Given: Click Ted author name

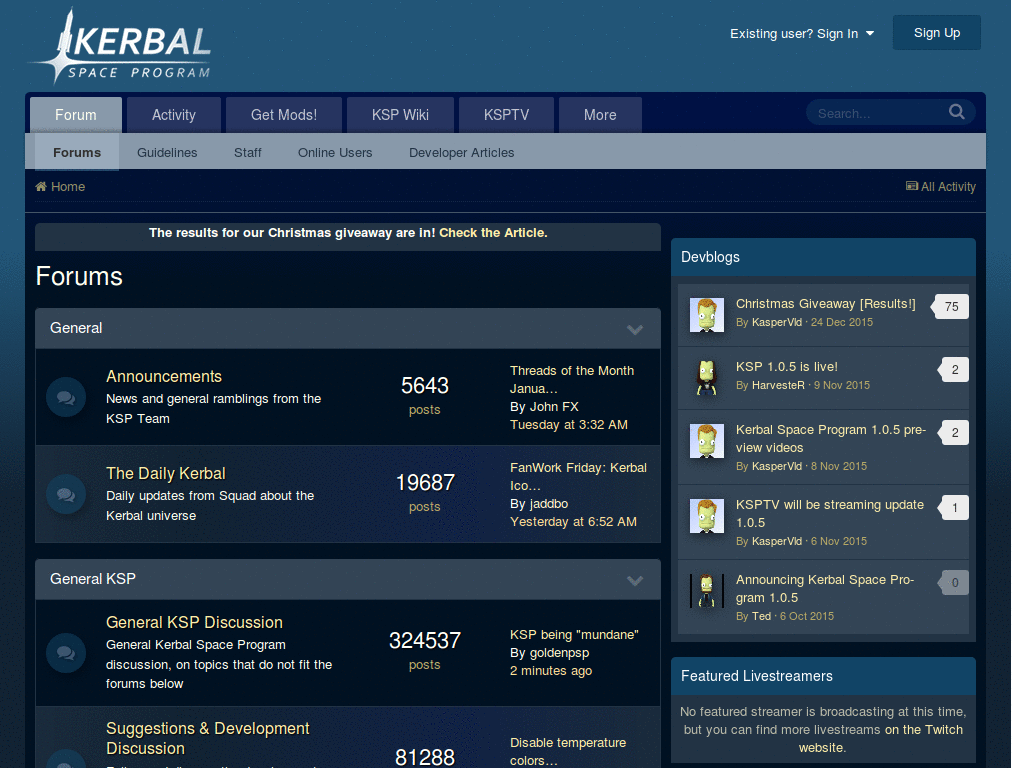Looking at the screenshot, I should [x=761, y=616].
